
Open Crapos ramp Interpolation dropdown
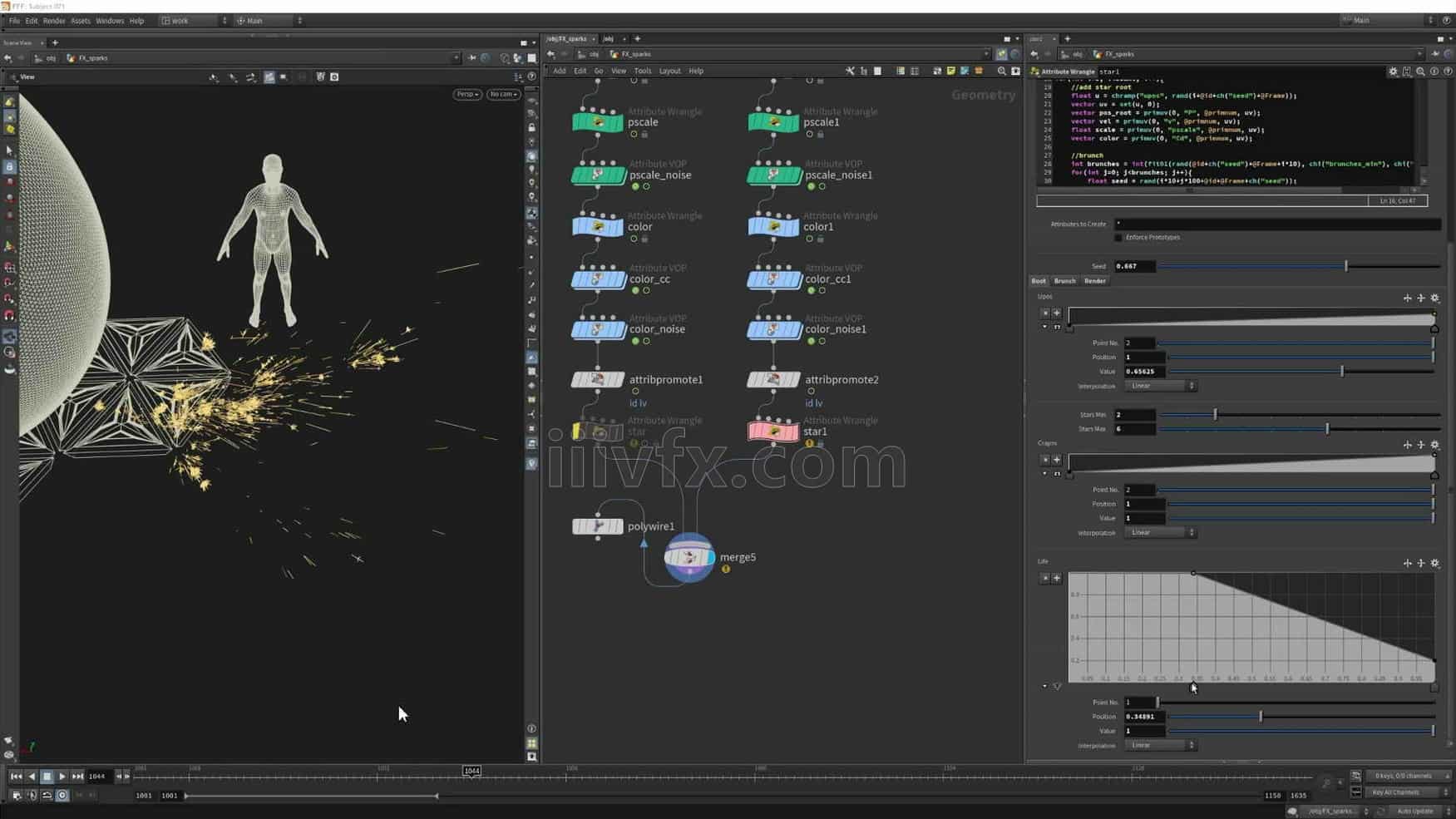1161,532
